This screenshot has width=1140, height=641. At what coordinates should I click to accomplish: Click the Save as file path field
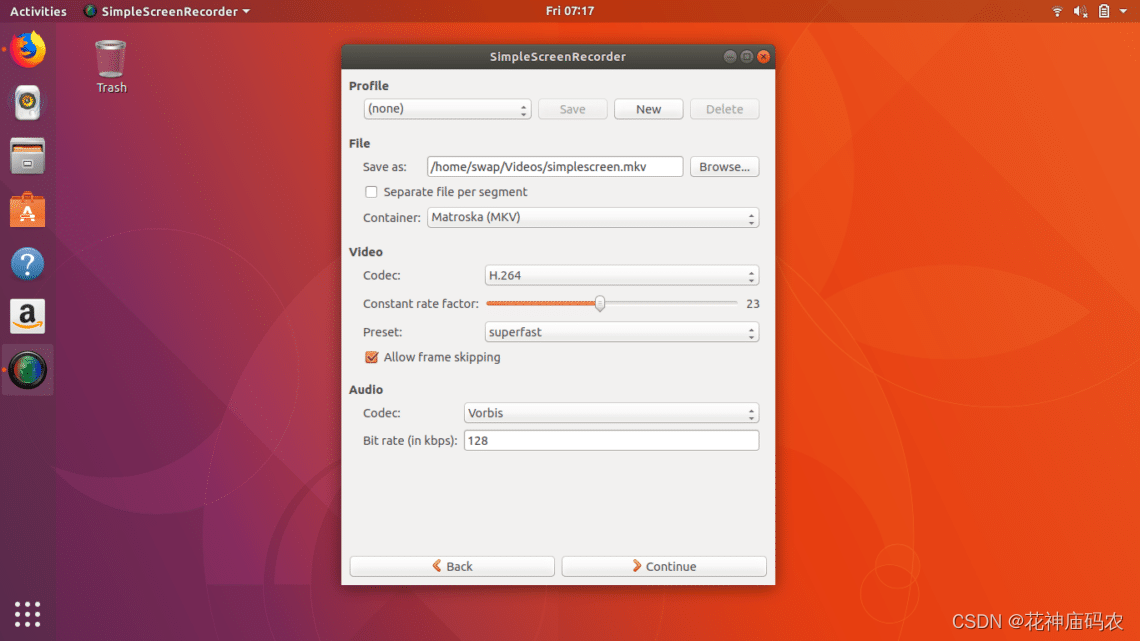[555, 166]
